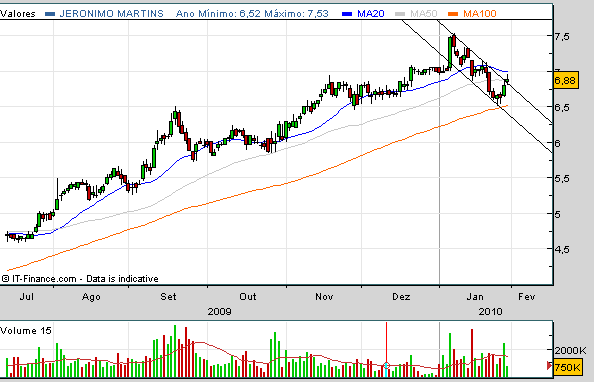Click the Ano Mínimo 6,52 Máximo 7,53 text
594x382 pixels.
[252, 14]
